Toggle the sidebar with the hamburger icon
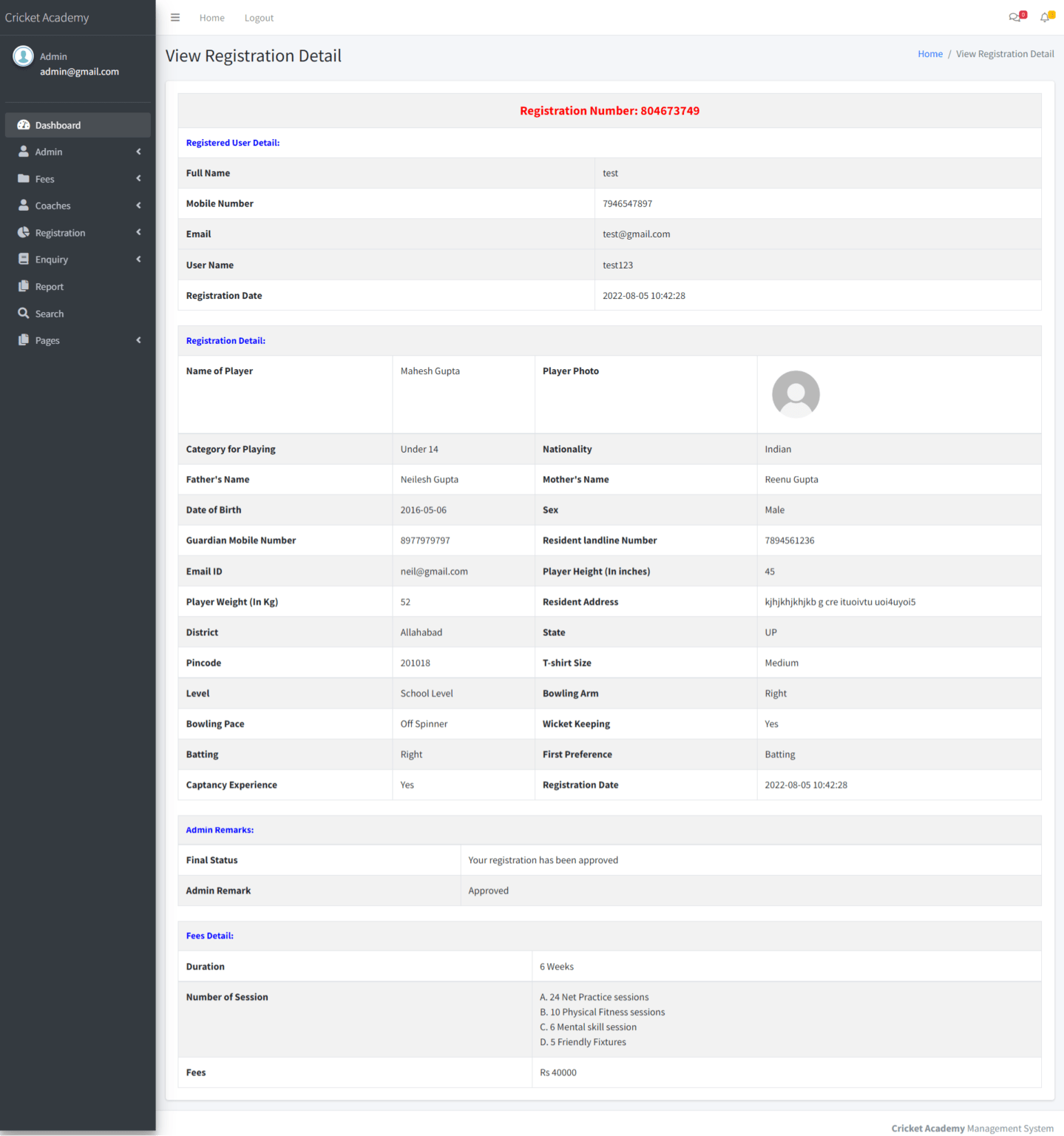The height and width of the screenshot is (1136, 1064). [x=175, y=17]
